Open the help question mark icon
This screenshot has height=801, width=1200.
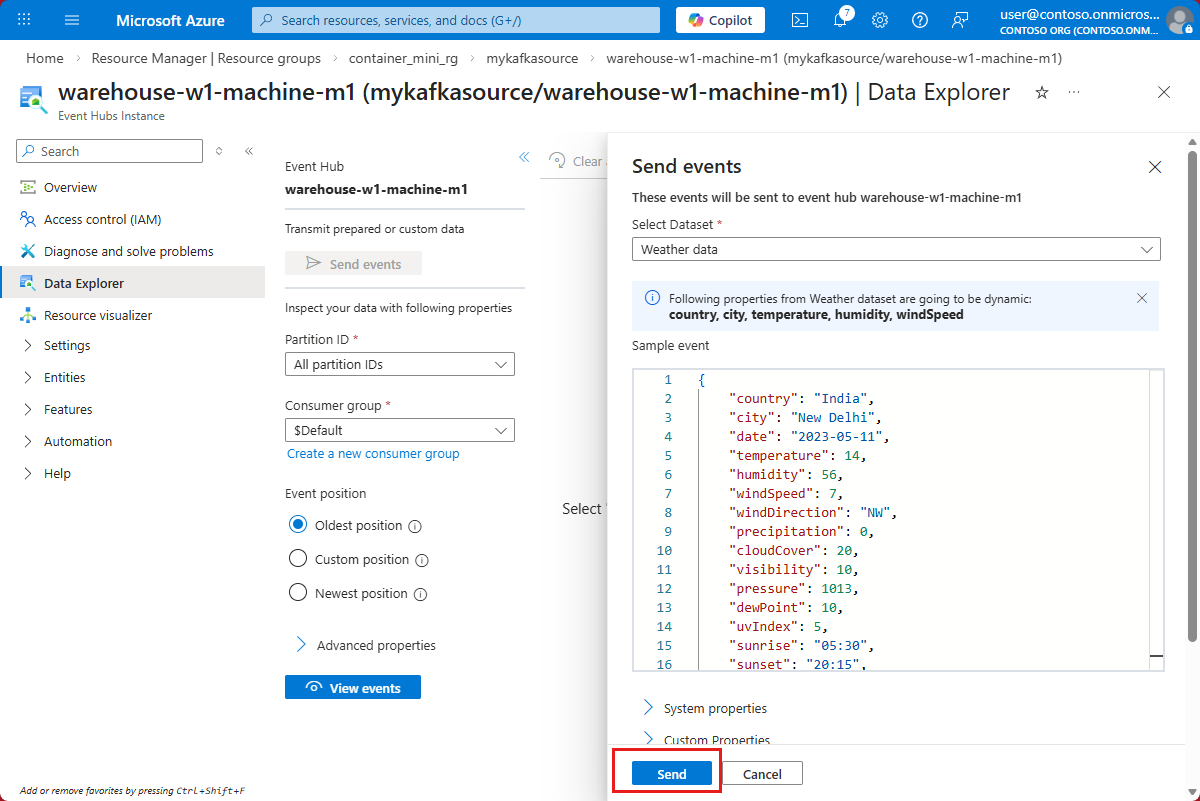(920, 20)
